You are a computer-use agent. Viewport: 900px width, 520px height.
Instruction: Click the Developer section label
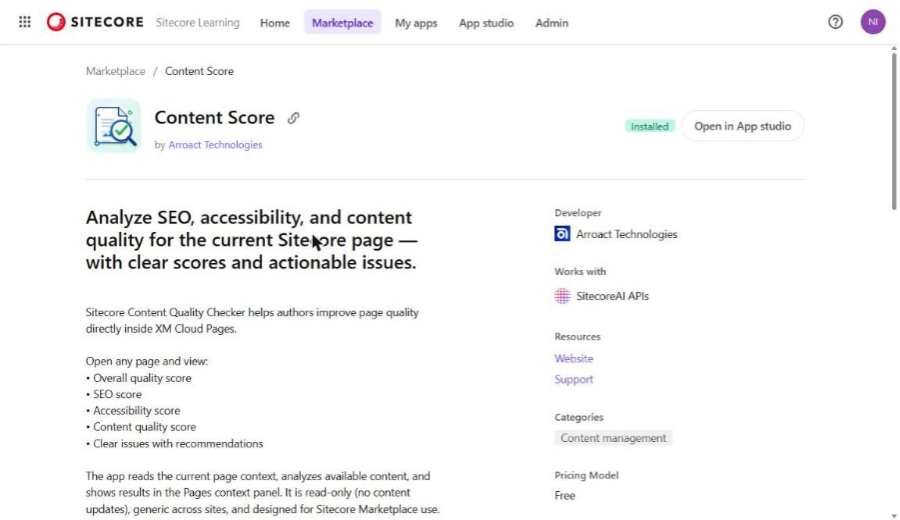pyautogui.click(x=577, y=213)
